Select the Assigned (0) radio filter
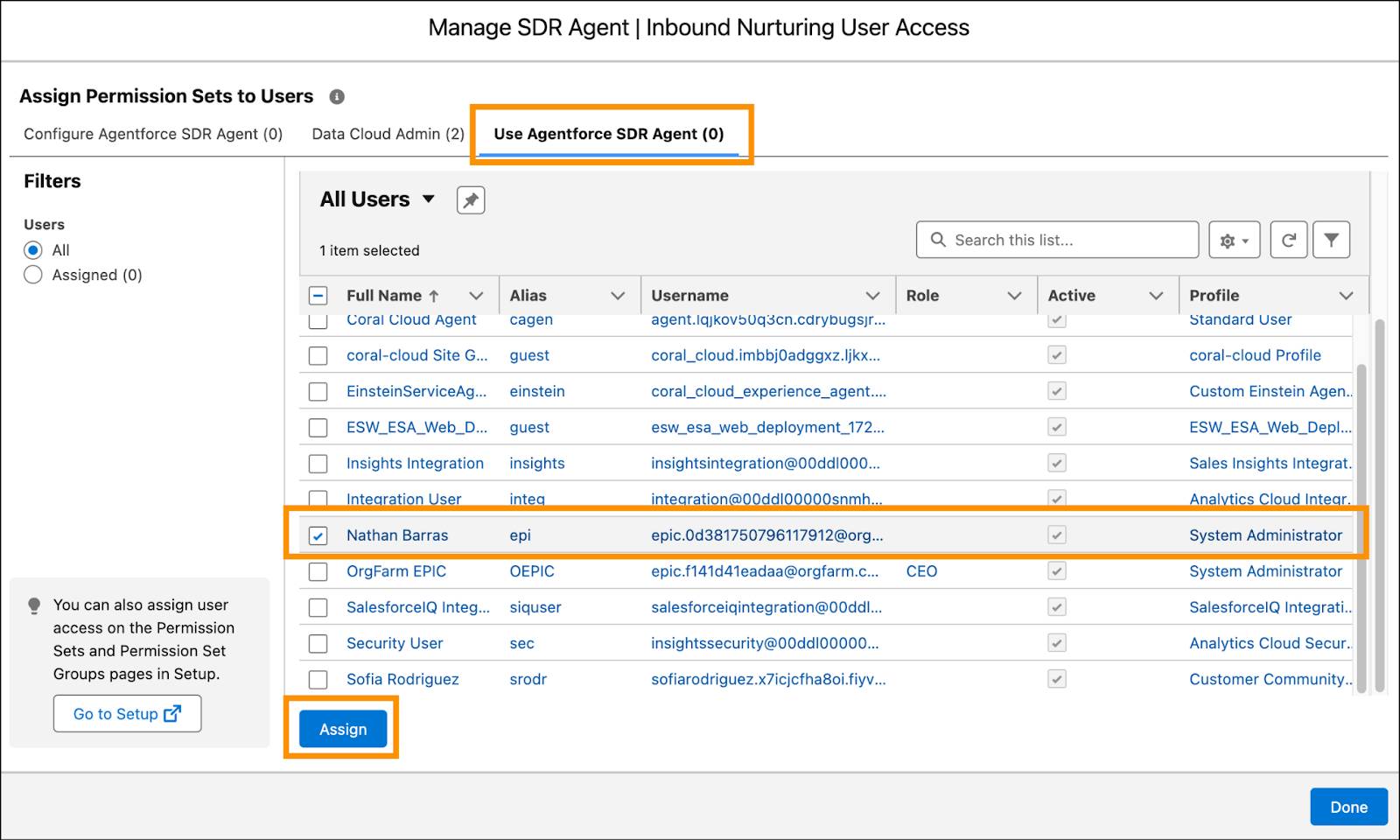Image resolution: width=1400 pixels, height=840 pixels. pos(33,275)
